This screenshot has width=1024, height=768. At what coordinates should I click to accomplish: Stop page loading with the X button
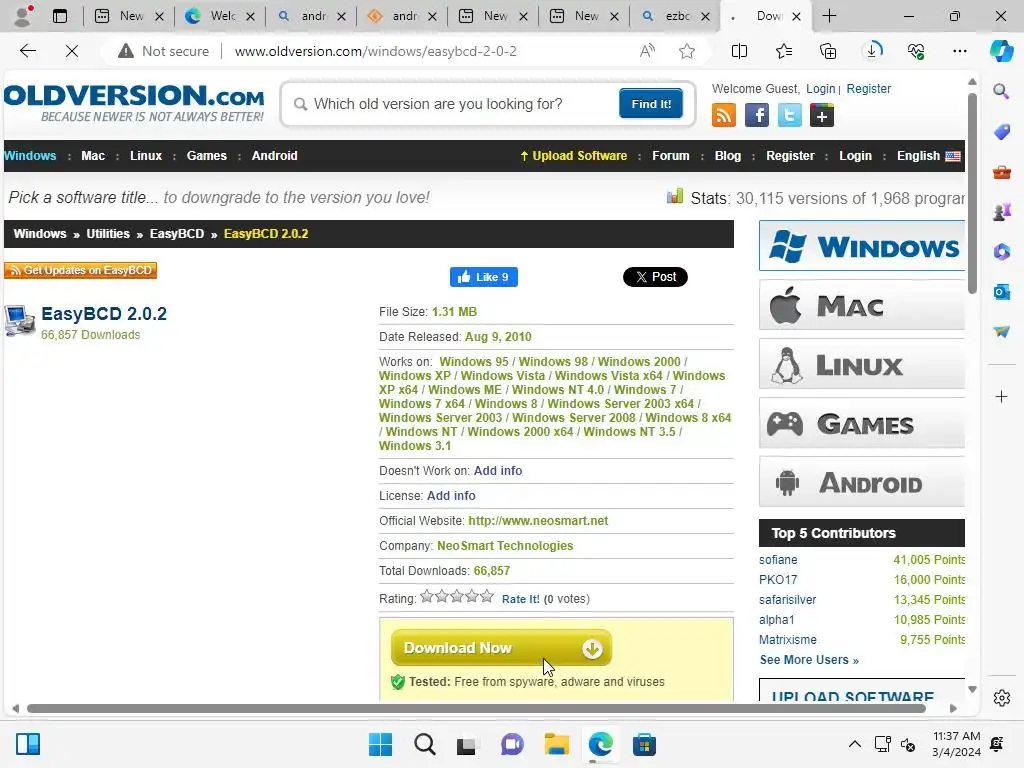click(x=72, y=51)
